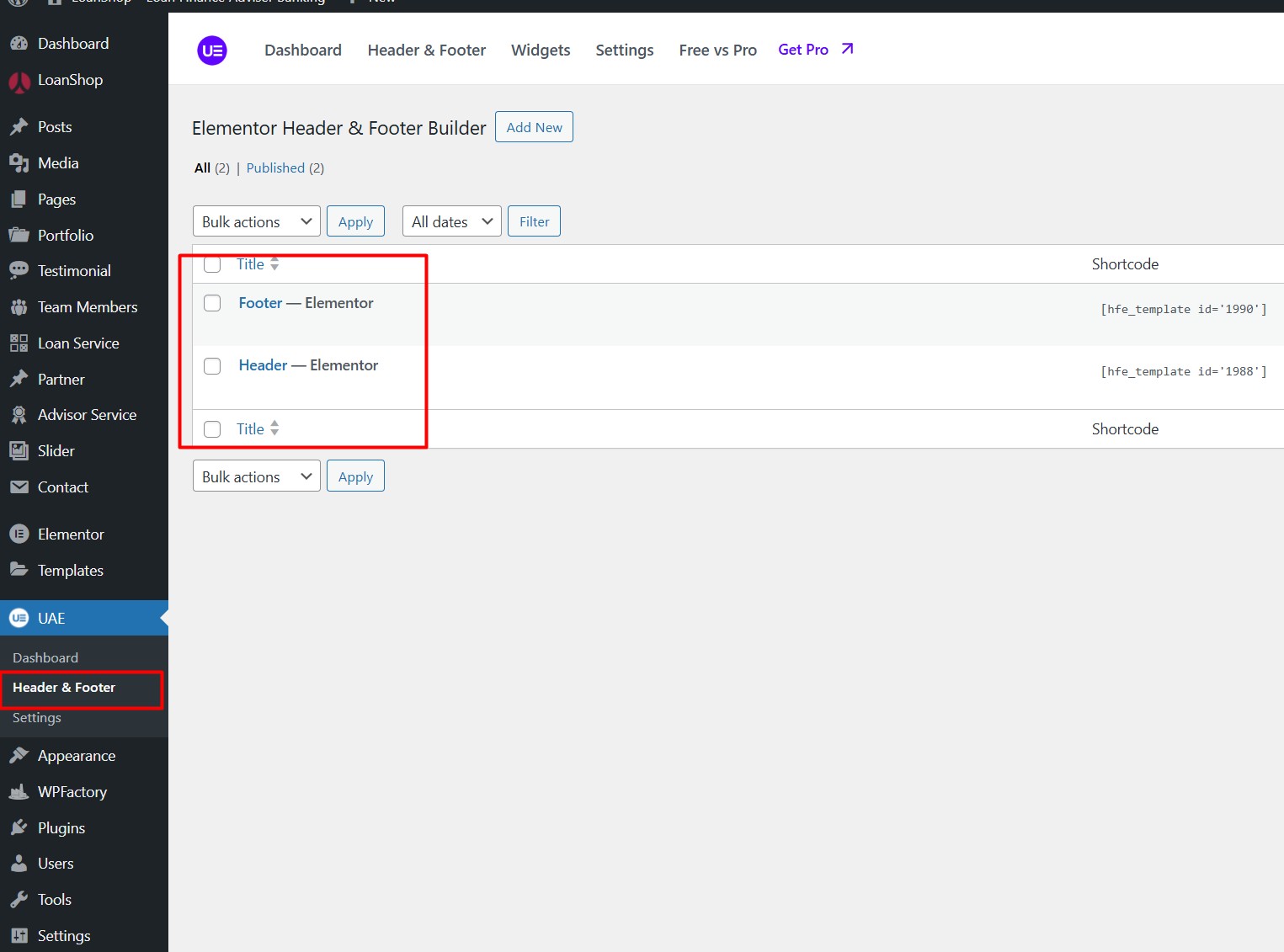The image size is (1284, 952).
Task: Open the top Bulk actions dropdown
Action: [256, 221]
